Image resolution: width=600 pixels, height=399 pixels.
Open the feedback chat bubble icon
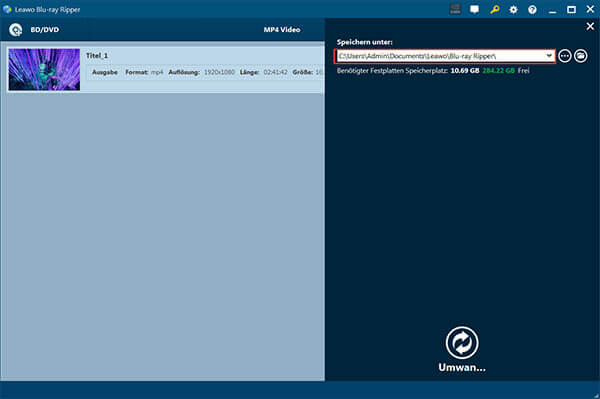(474, 9)
